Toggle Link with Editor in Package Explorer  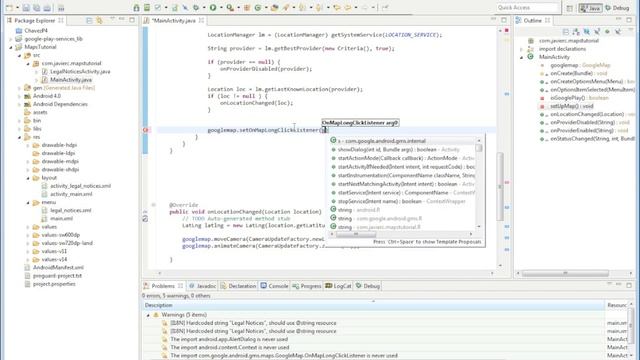99,20
